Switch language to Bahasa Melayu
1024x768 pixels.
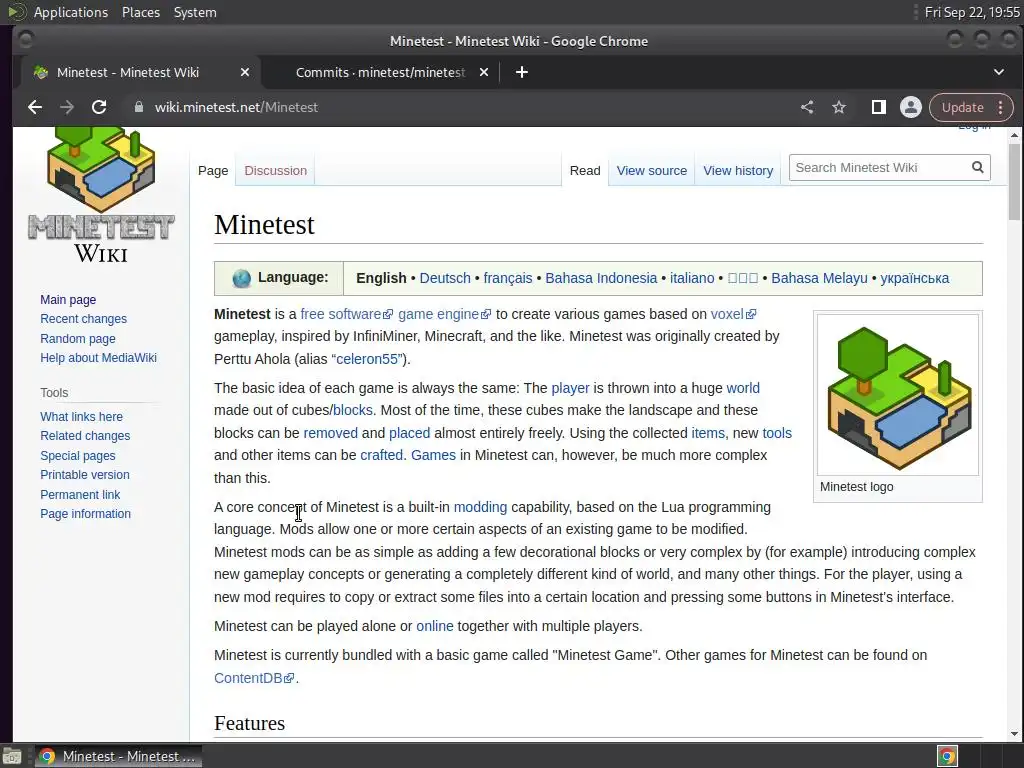[x=819, y=278]
